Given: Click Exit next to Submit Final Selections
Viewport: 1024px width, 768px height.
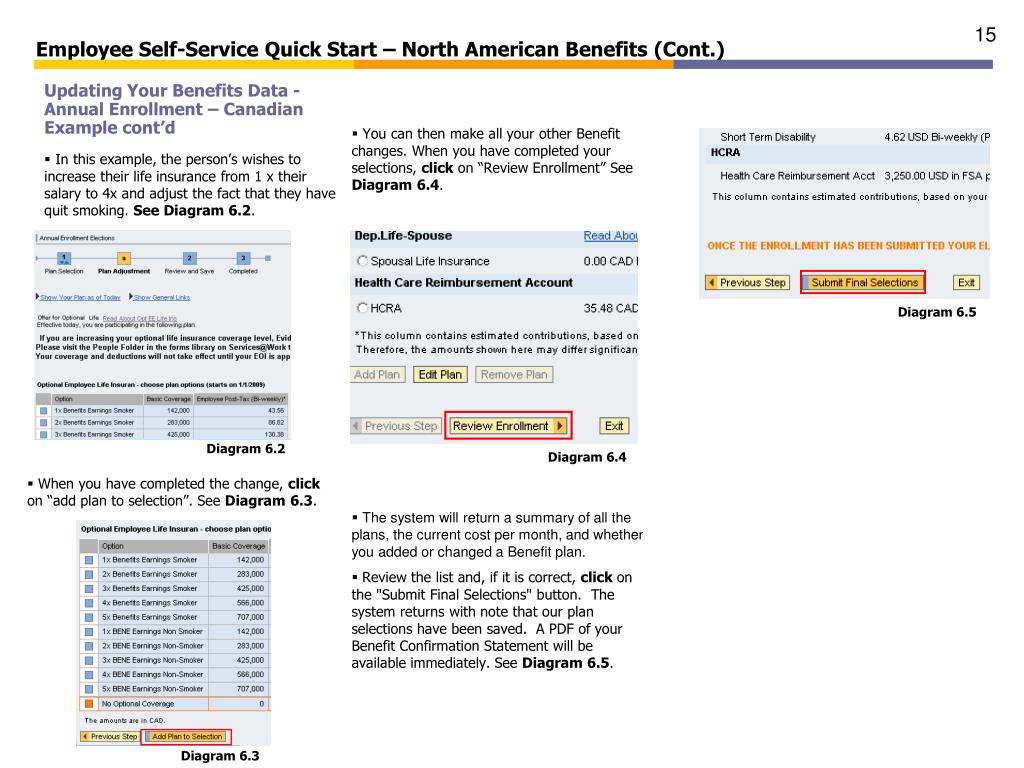Looking at the screenshot, I should (966, 283).
